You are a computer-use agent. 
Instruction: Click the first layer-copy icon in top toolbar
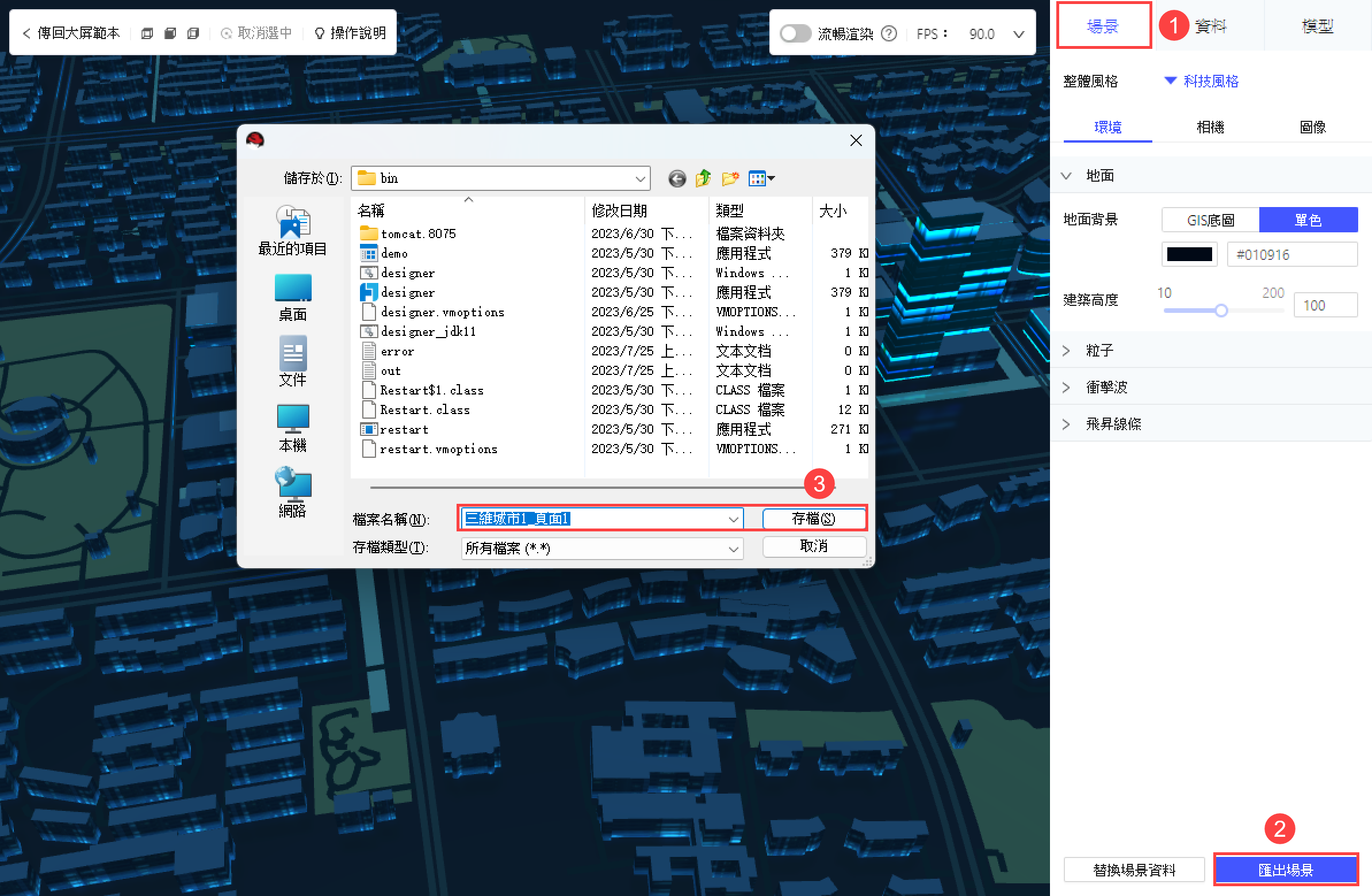147,33
